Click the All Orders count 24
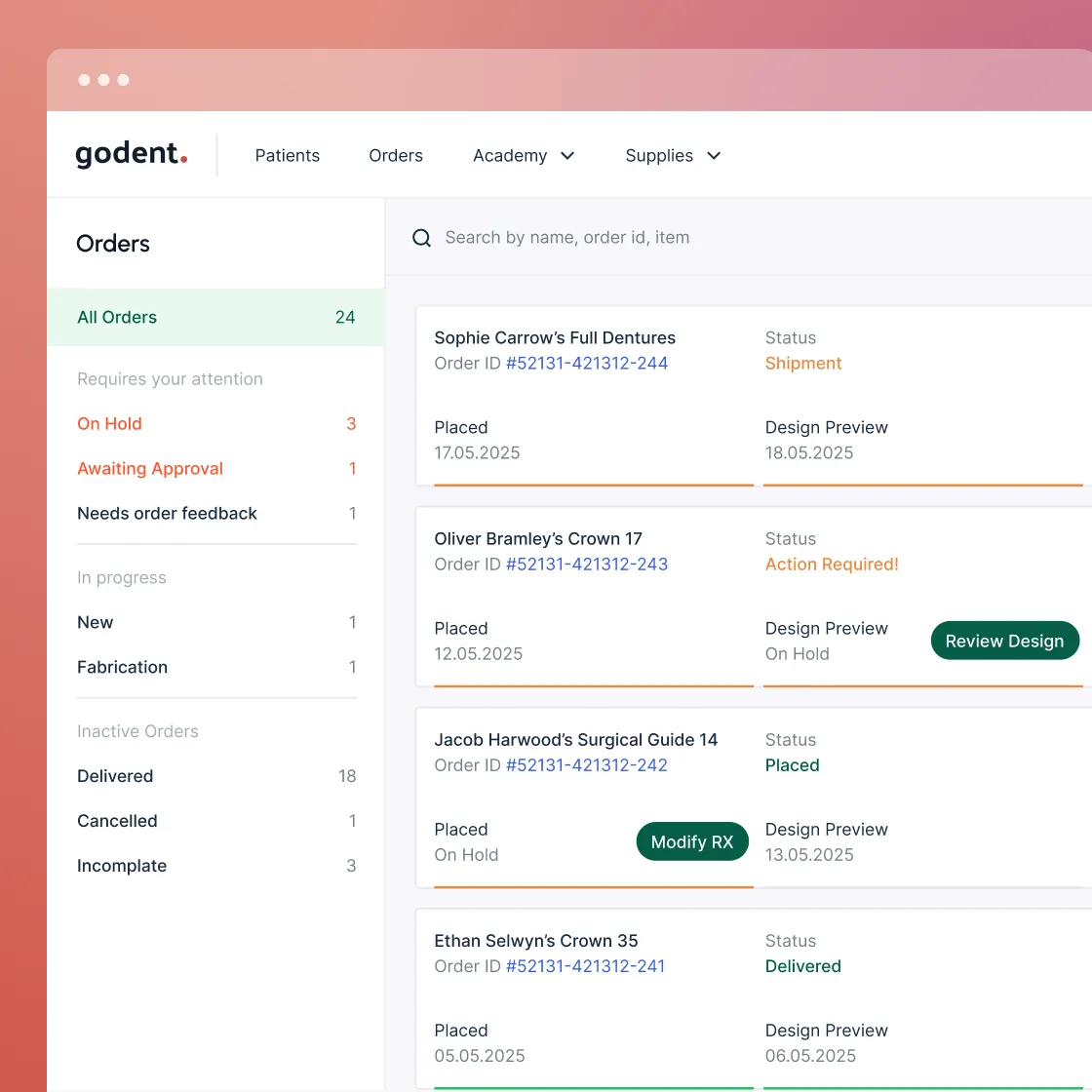The height and width of the screenshot is (1092, 1092). pos(345,317)
